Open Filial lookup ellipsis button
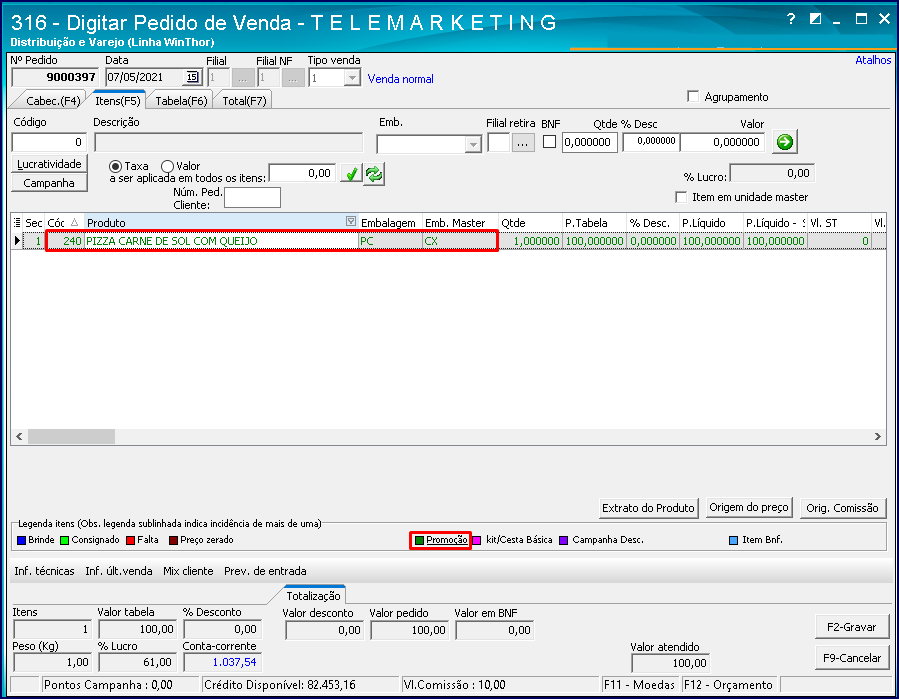Viewport: 899px width, 699px height. tap(243, 78)
